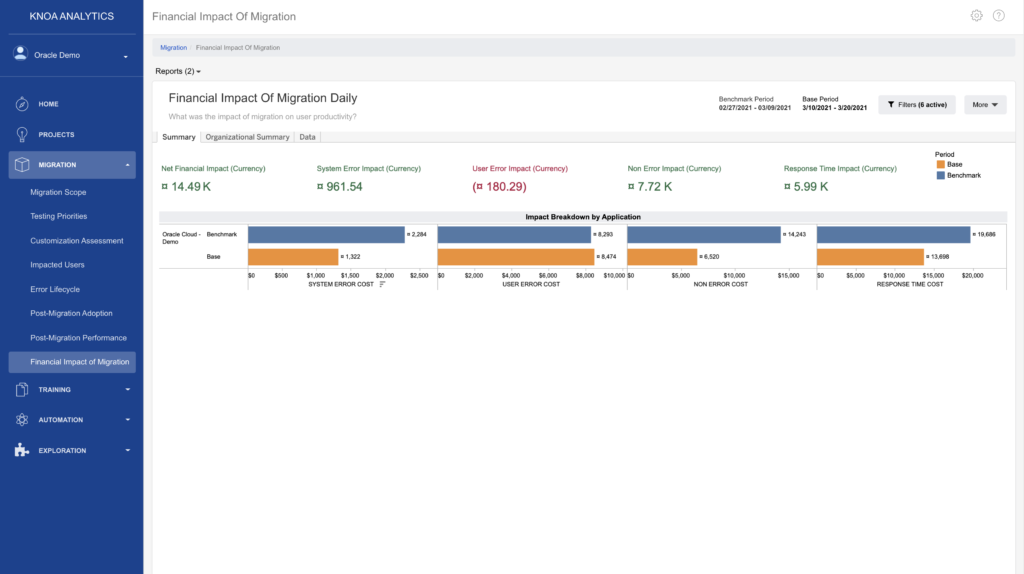
Task: Click Net Financial Impact value 14.49 K
Action: (186, 187)
